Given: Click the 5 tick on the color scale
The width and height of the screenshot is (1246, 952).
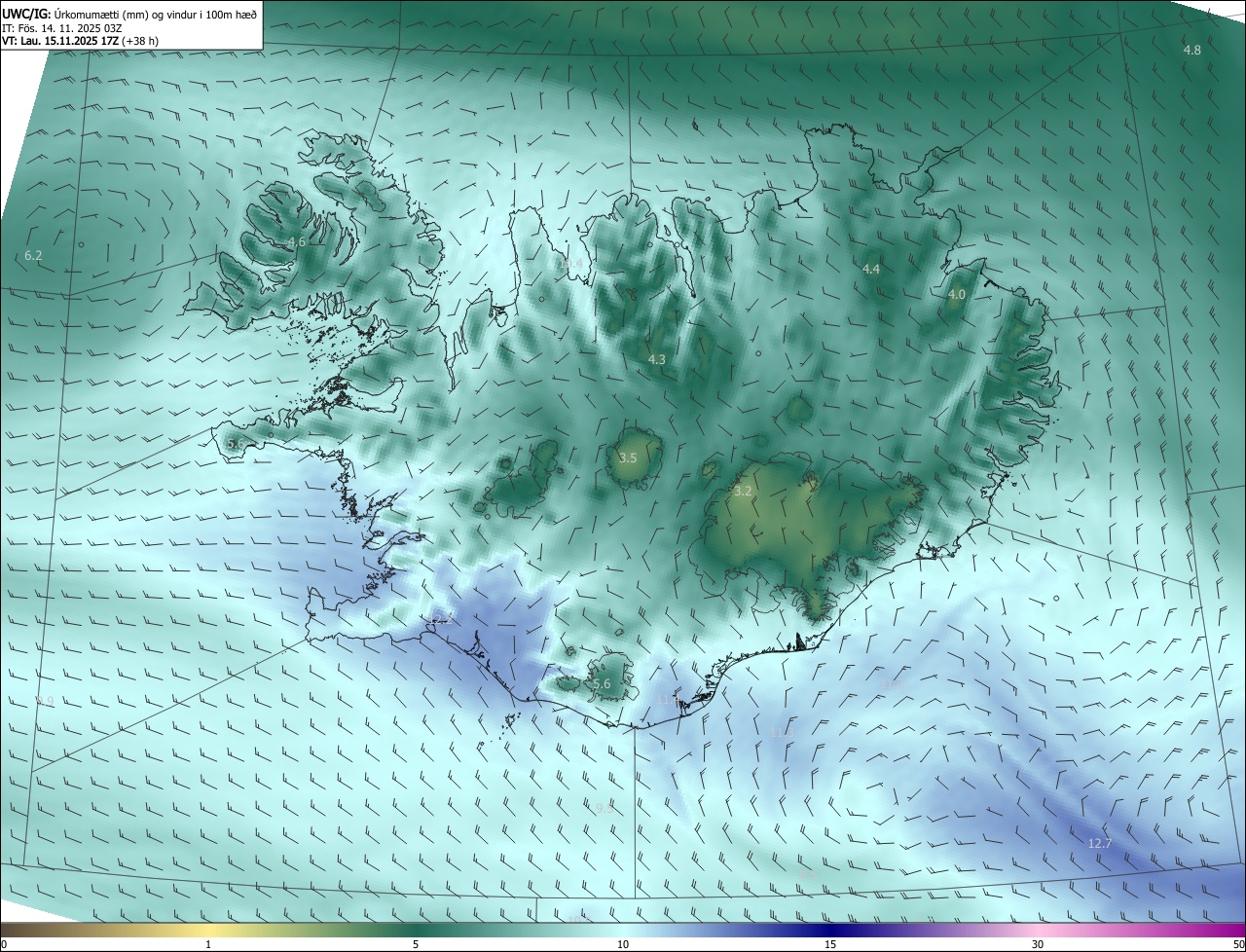Looking at the screenshot, I should coord(416,944).
